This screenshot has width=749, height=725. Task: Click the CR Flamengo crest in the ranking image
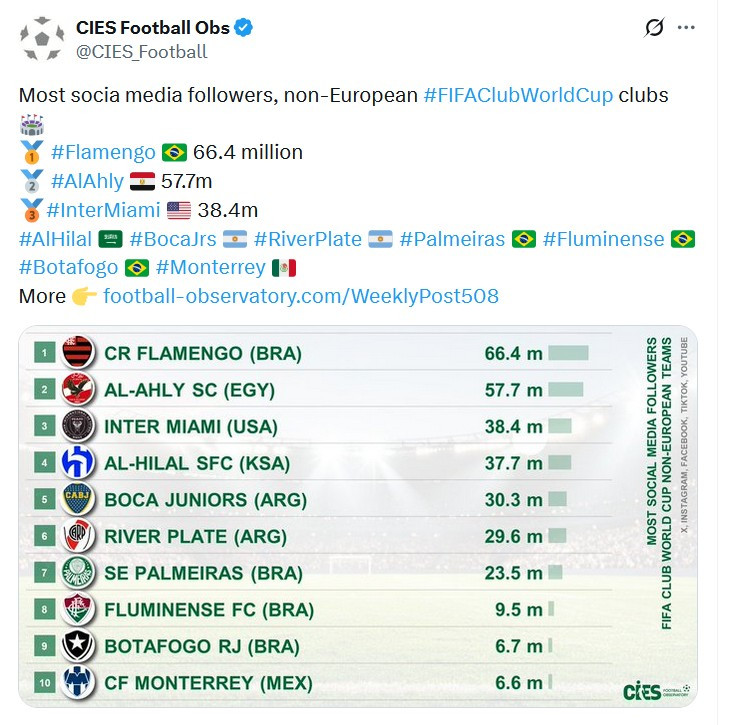click(x=77, y=352)
